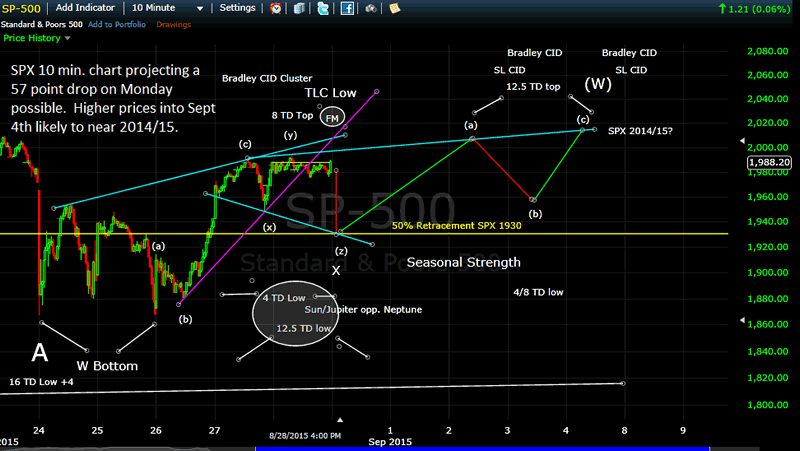Click the 1,800.00 price axis label
800x451 pixels.
(768, 405)
